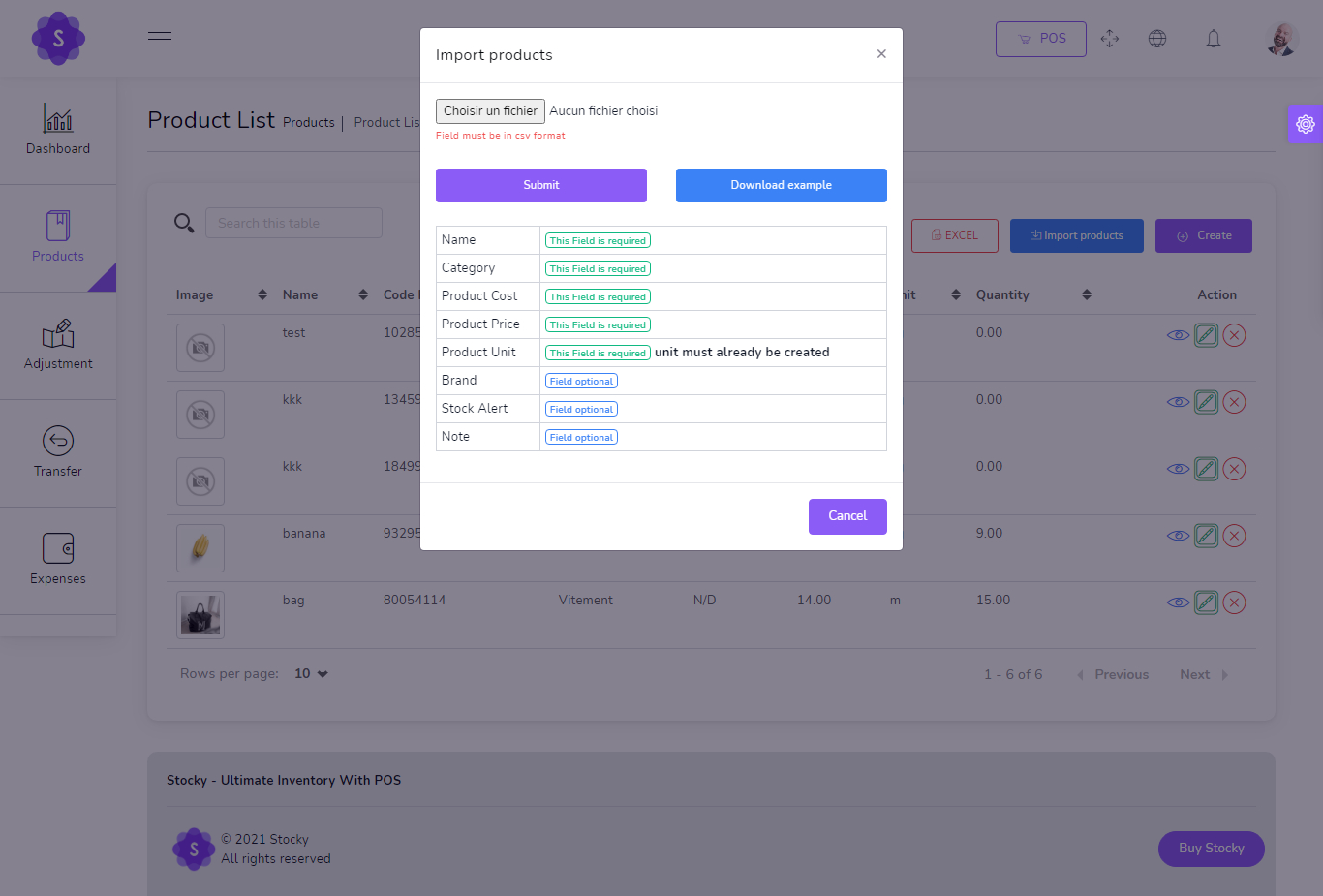Close the Import products dialog

click(881, 54)
